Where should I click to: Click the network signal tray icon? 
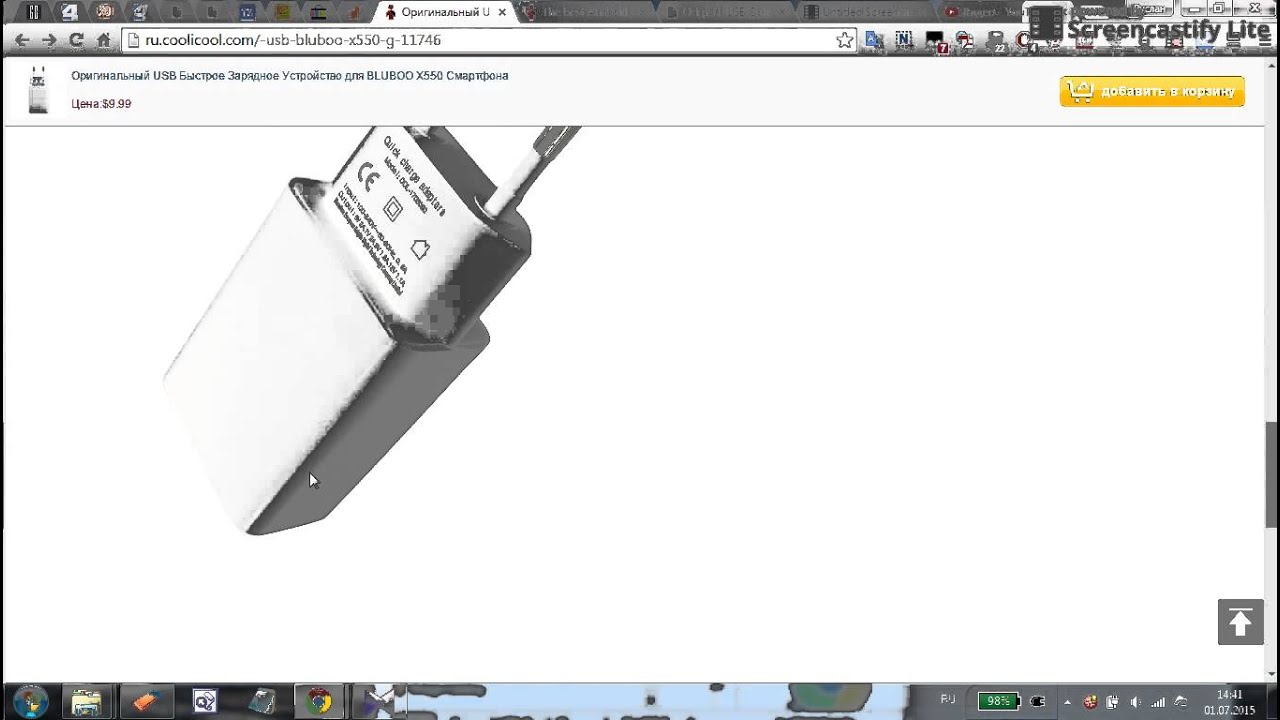coord(1158,701)
